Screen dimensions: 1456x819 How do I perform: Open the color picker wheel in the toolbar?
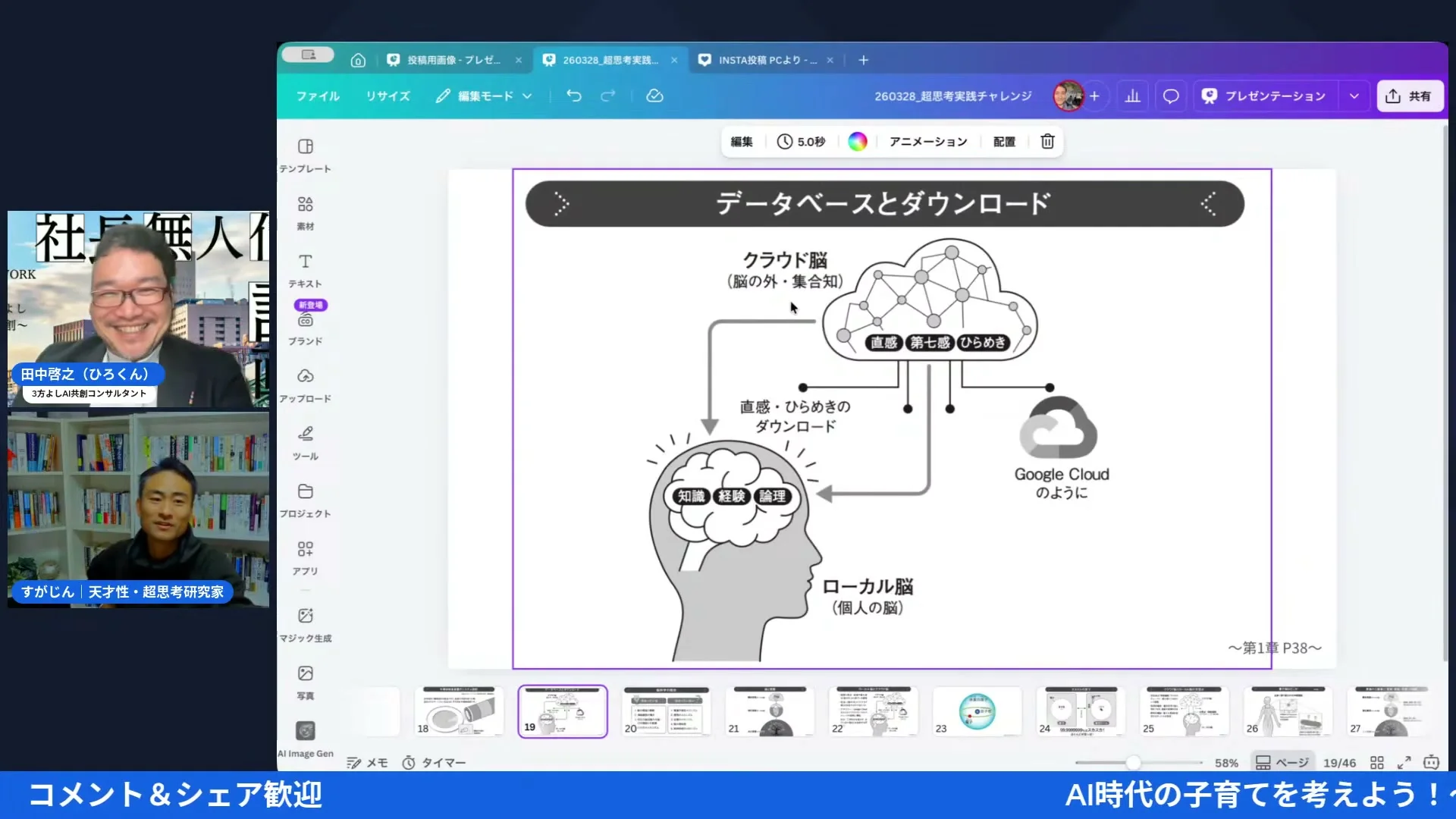[857, 141]
